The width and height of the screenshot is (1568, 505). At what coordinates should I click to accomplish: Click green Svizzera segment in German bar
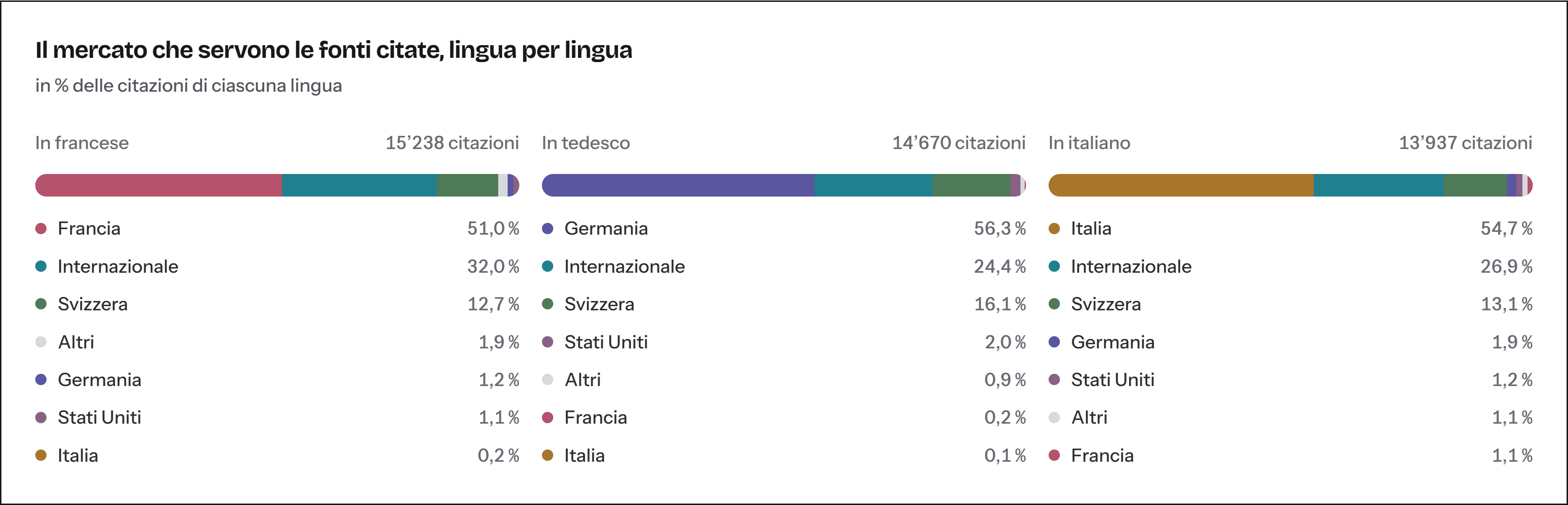[x=971, y=185]
